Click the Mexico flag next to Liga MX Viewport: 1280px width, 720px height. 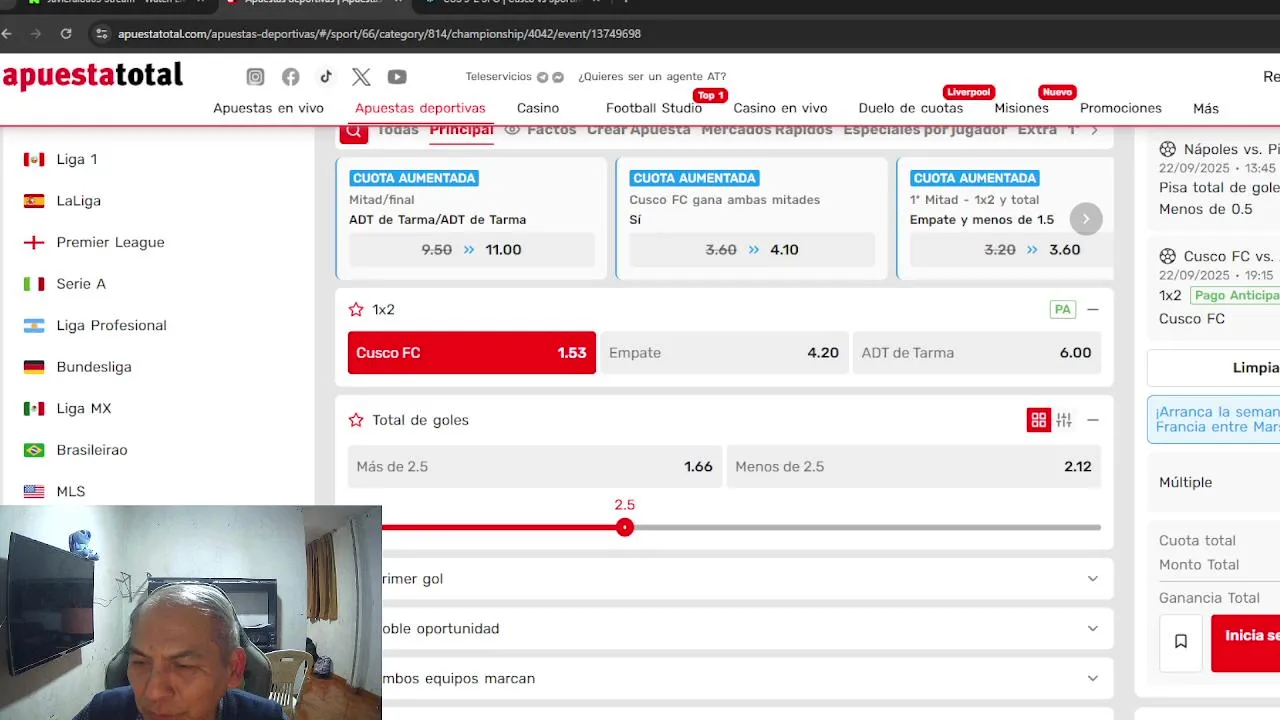coord(34,408)
